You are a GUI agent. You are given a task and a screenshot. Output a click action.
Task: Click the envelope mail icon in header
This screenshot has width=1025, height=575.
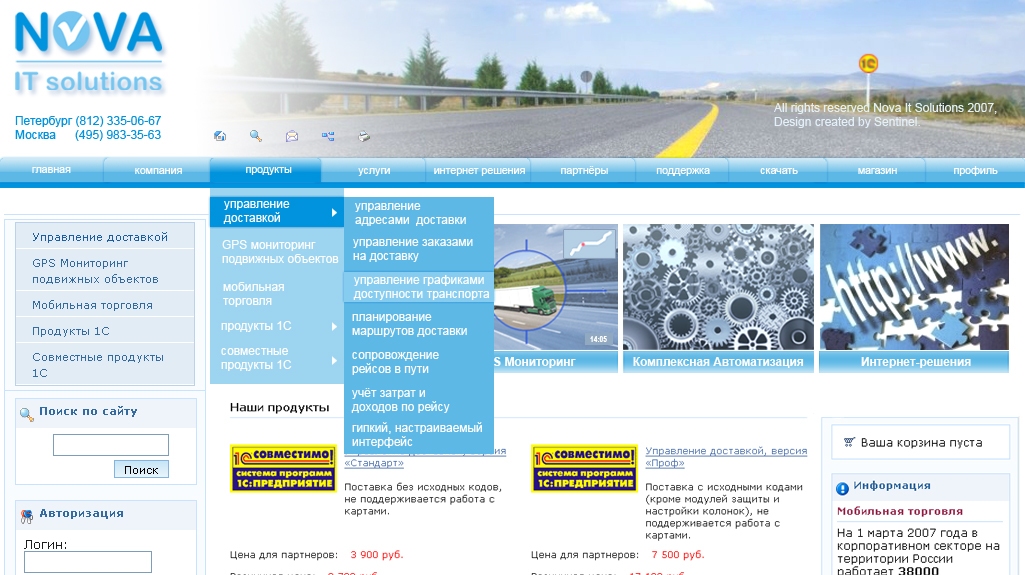click(x=292, y=136)
